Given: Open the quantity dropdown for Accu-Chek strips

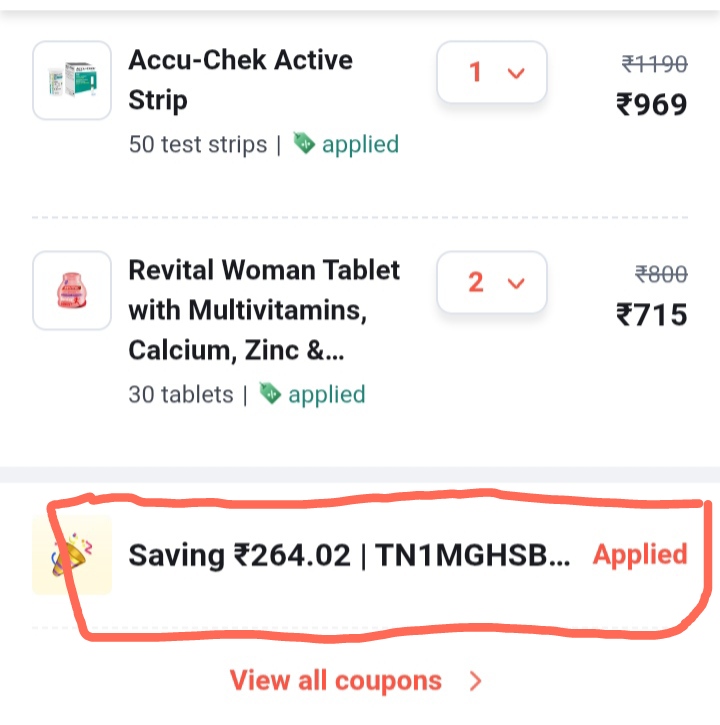Looking at the screenshot, I should (492, 72).
